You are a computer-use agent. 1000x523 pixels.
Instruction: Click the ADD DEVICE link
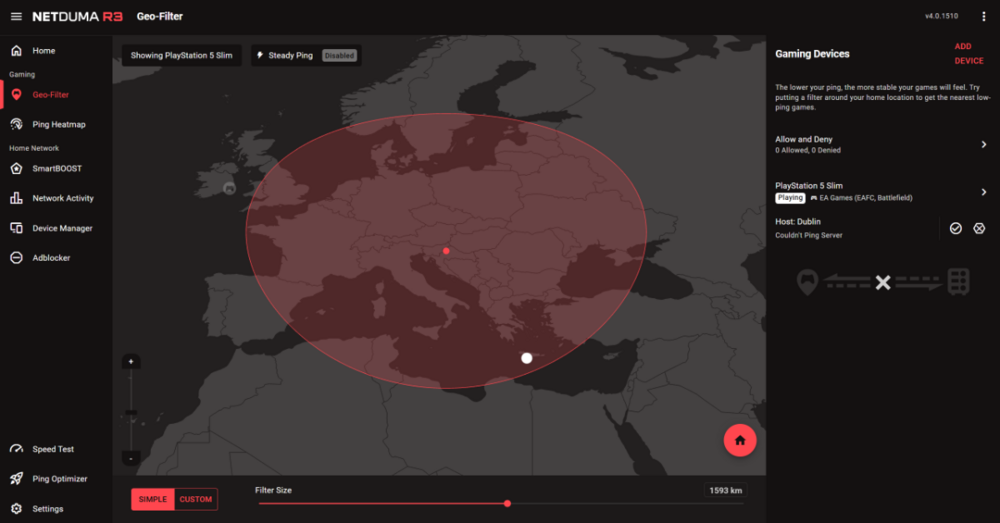[x=969, y=54]
